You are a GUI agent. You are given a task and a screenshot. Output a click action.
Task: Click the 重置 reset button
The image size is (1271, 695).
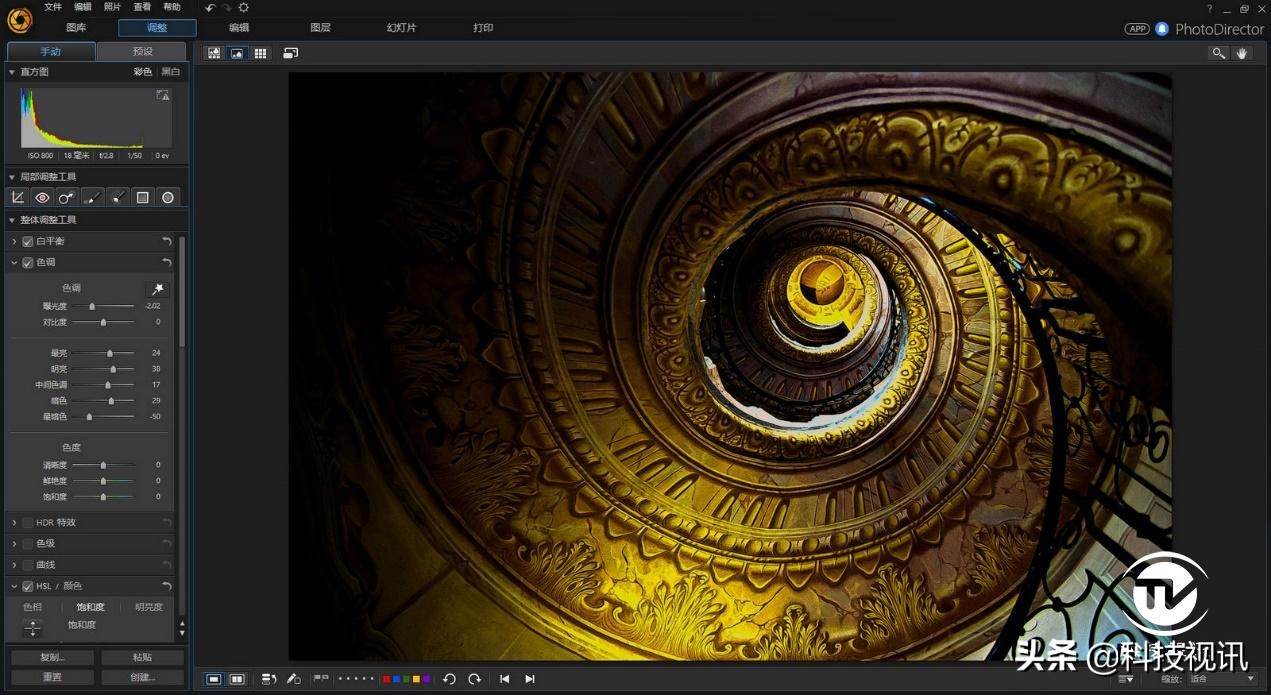tap(52, 677)
